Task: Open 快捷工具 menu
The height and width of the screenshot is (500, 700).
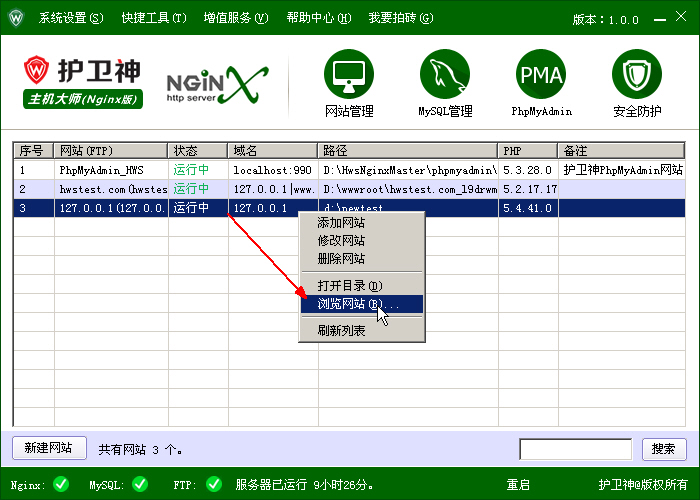Action: [x=154, y=18]
